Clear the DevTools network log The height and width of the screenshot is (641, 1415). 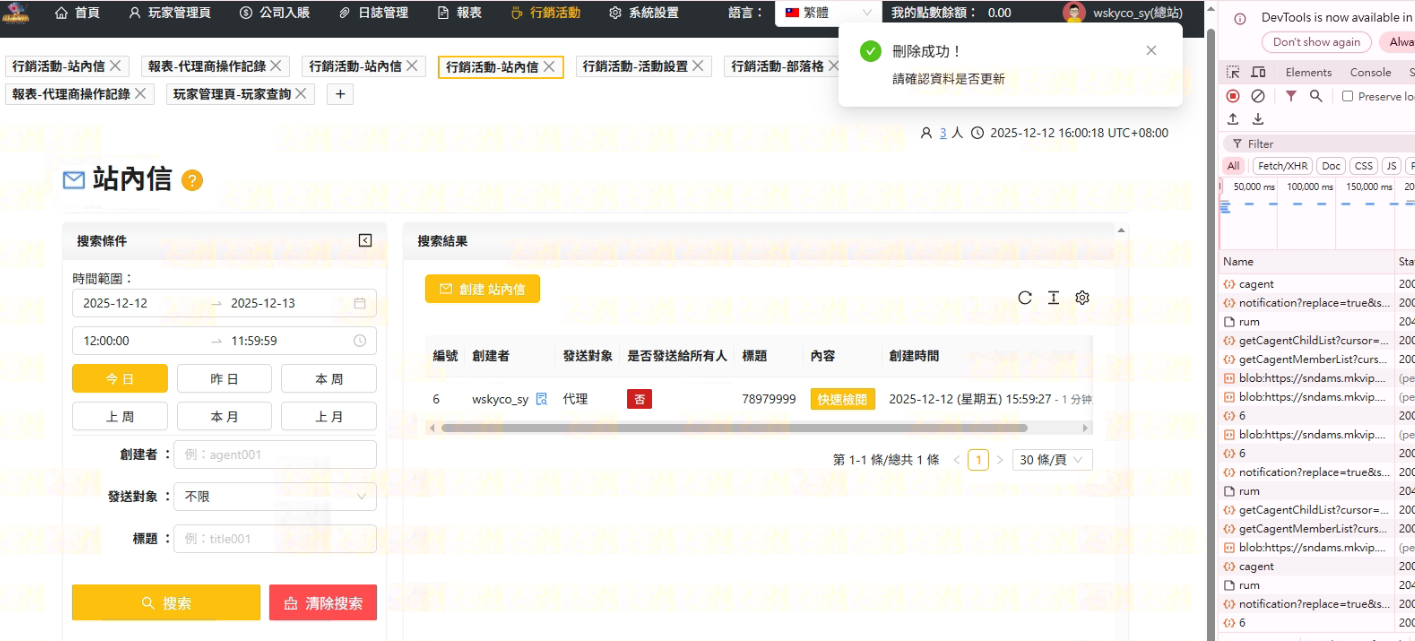pos(1258,96)
